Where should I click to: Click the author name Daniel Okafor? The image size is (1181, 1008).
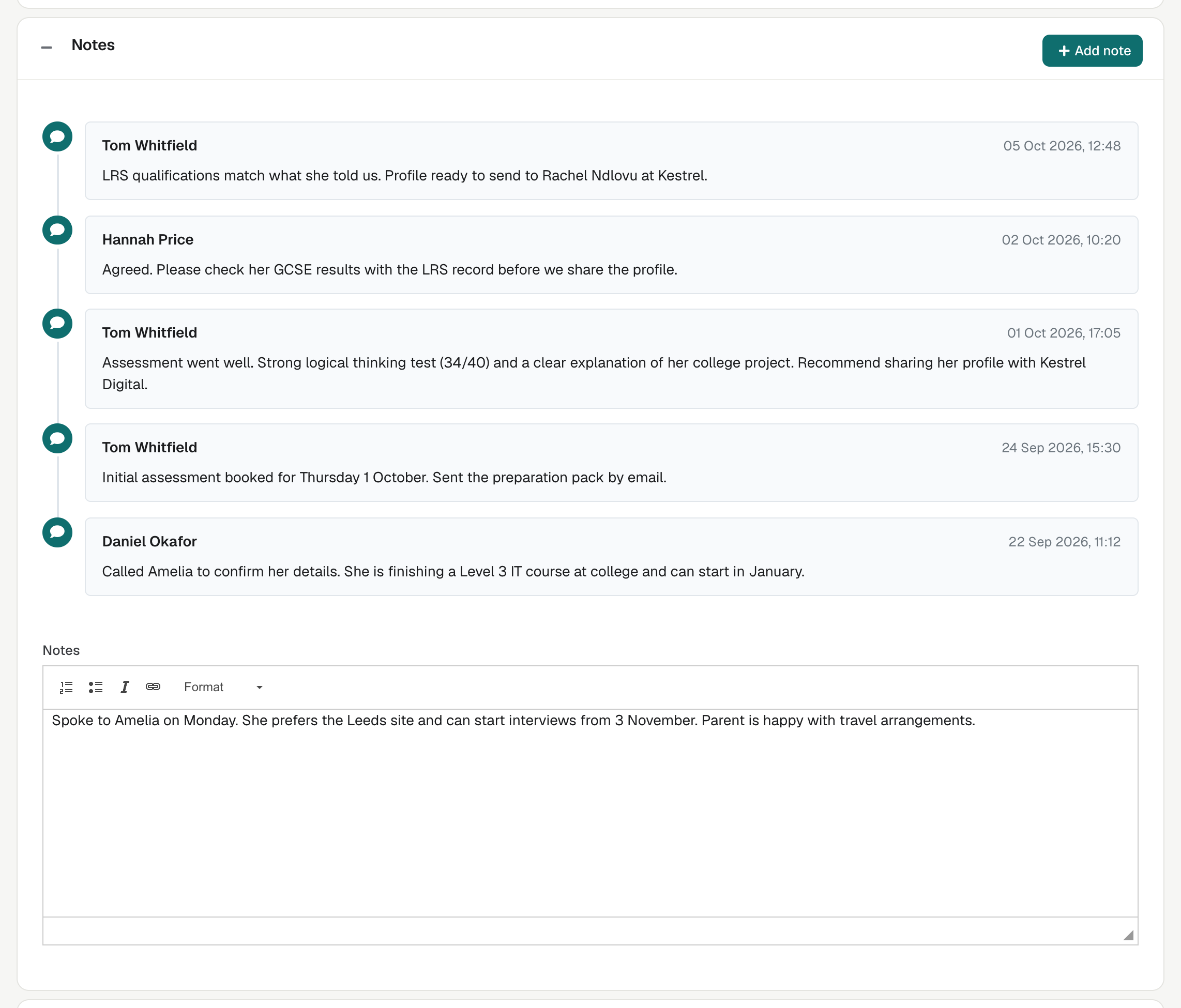coord(149,542)
